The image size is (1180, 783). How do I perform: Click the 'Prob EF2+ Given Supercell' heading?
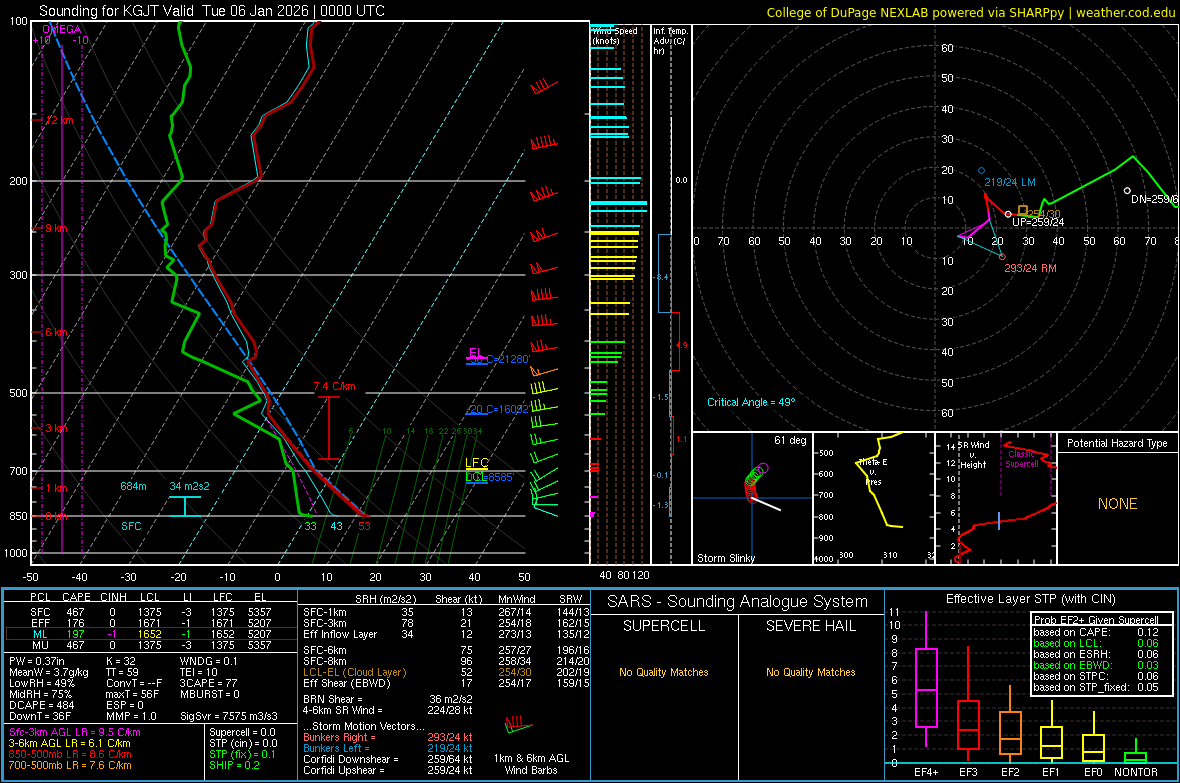point(1096,620)
